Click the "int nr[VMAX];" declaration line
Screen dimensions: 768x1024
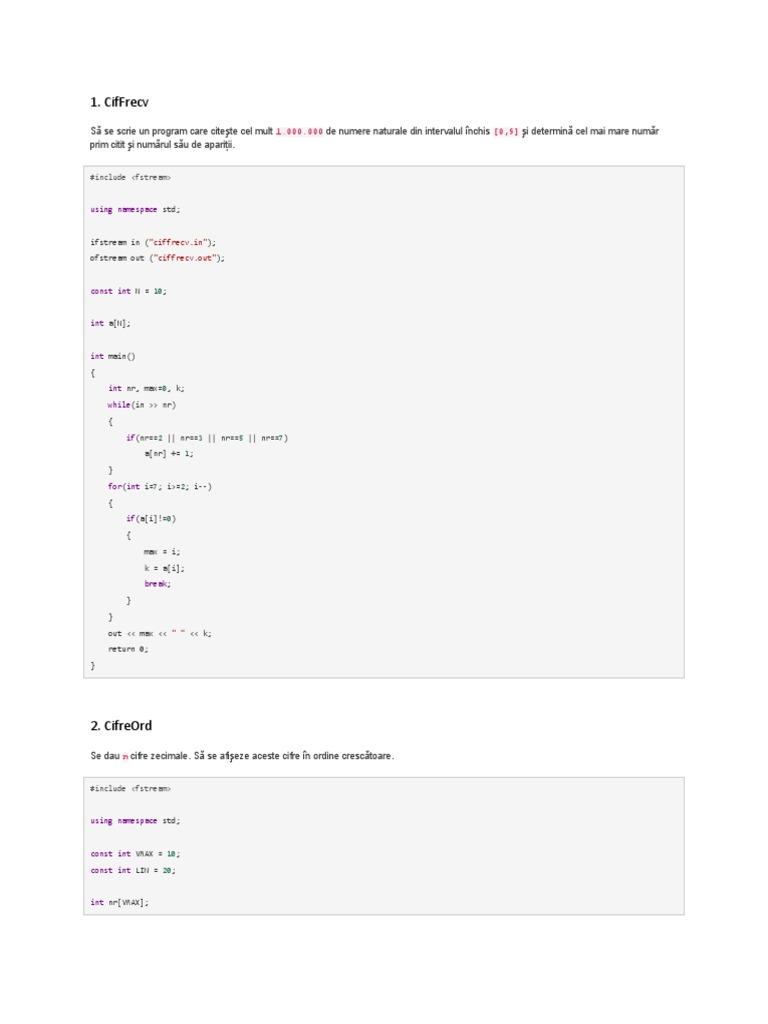click(119, 903)
